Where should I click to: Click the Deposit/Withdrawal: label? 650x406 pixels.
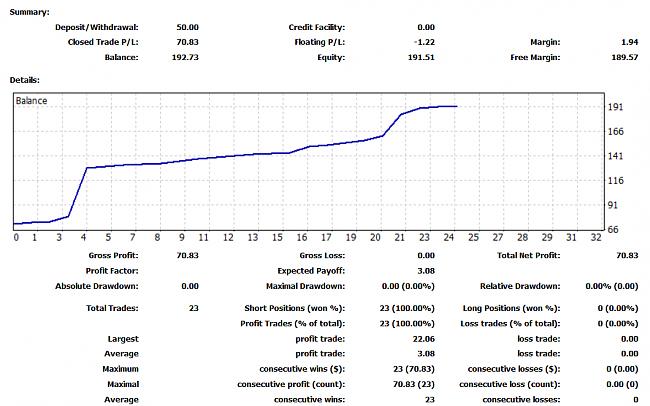coord(97,27)
